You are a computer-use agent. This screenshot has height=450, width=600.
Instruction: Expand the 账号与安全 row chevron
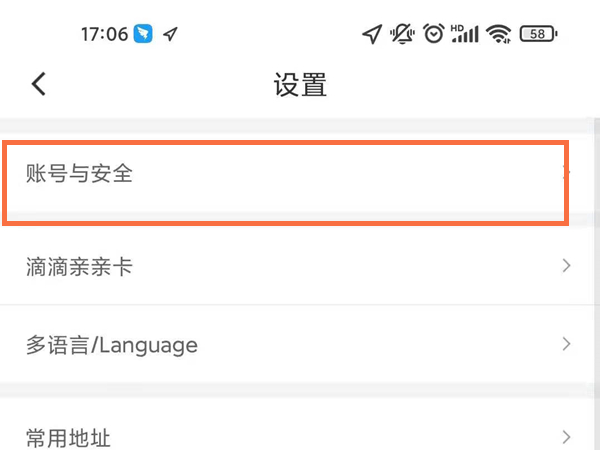(566, 174)
